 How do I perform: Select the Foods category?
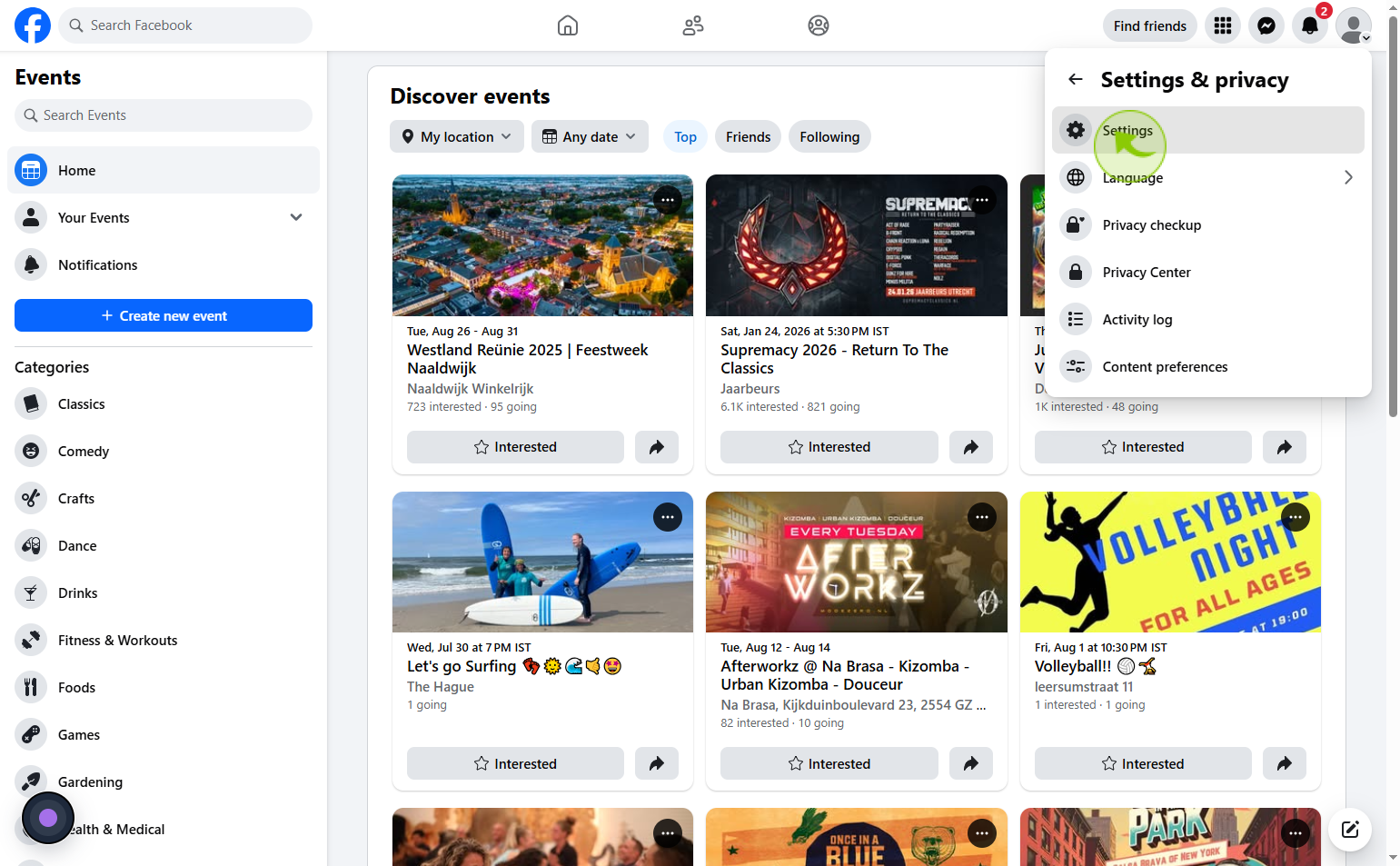[164, 687]
